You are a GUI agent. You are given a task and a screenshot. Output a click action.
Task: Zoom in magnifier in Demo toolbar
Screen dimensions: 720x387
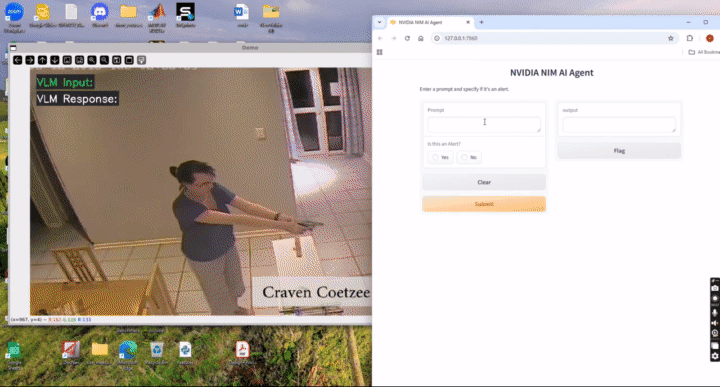click(x=92, y=60)
